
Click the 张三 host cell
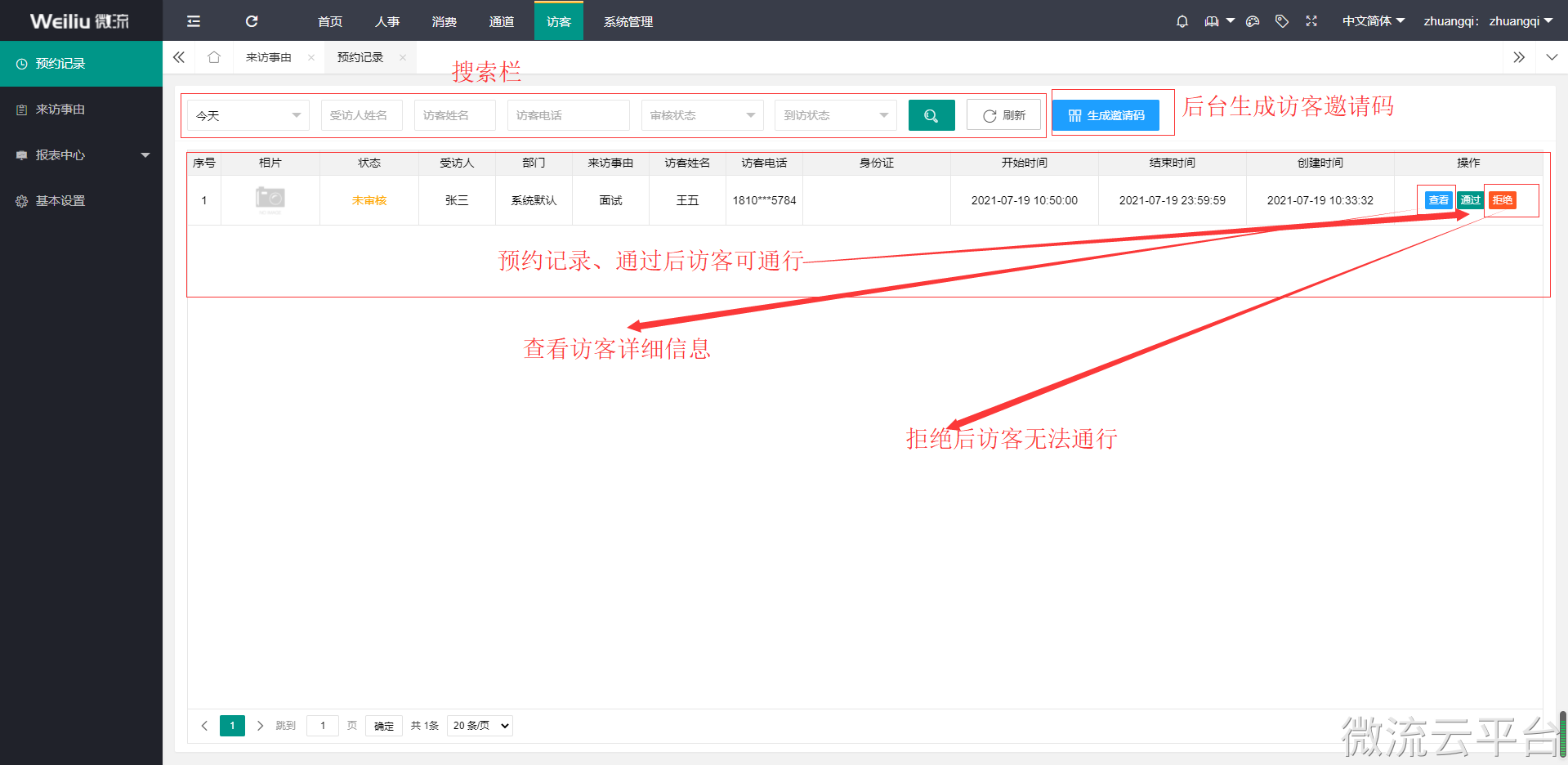(x=457, y=200)
